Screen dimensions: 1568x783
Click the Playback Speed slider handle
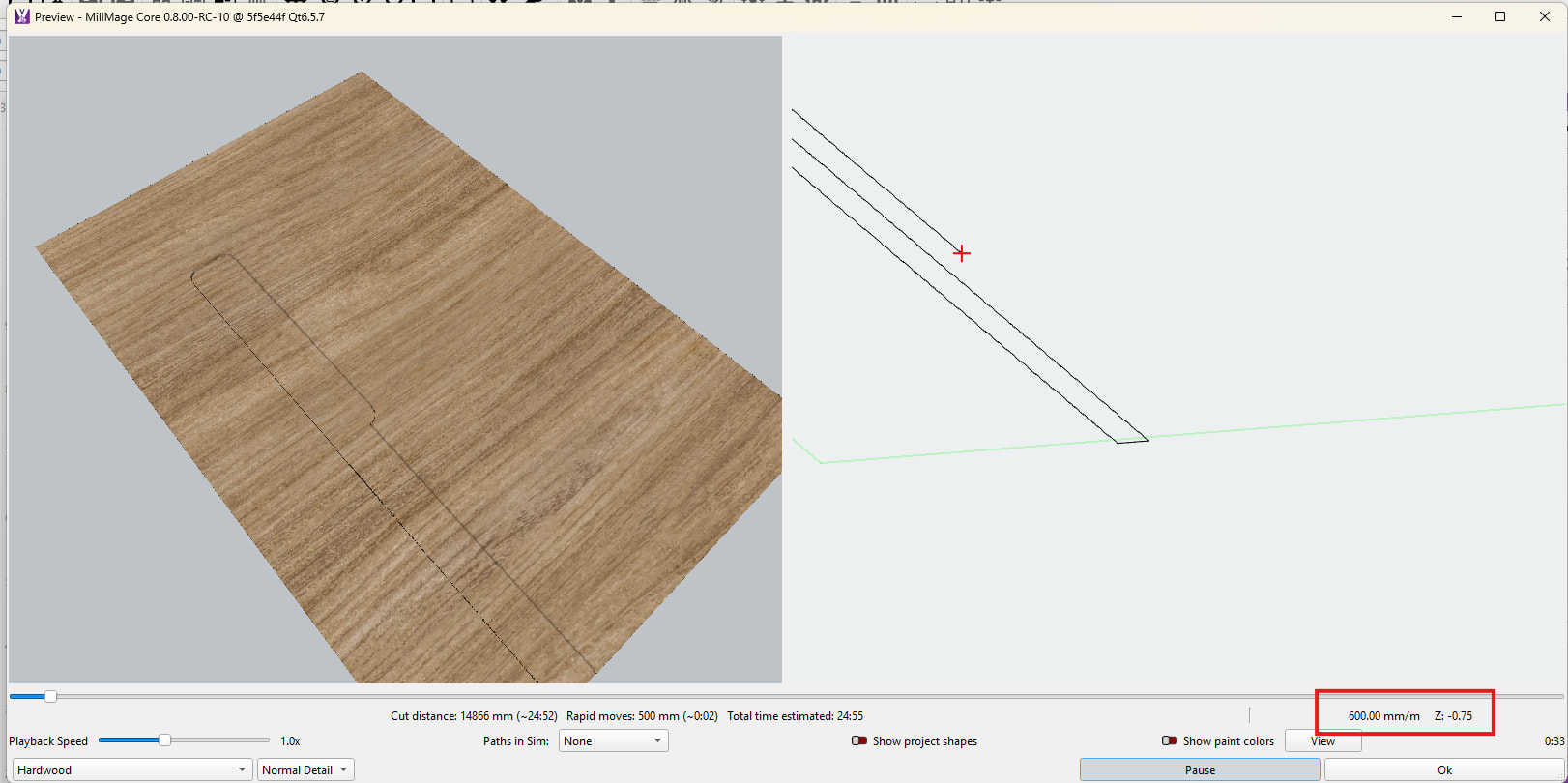pyautogui.click(x=164, y=740)
